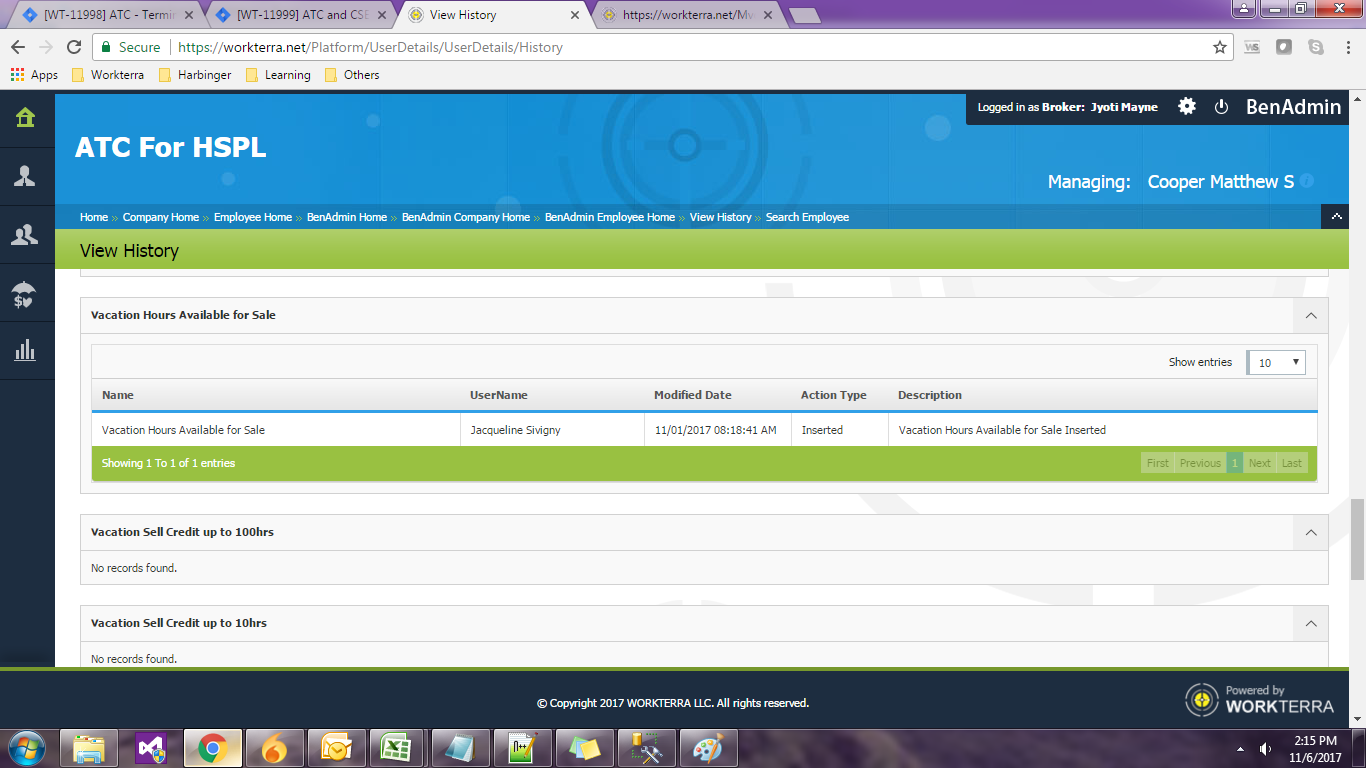This screenshot has height=768, width=1366.
Task: Bookmark this page with the star icon
Action: (x=1219, y=47)
